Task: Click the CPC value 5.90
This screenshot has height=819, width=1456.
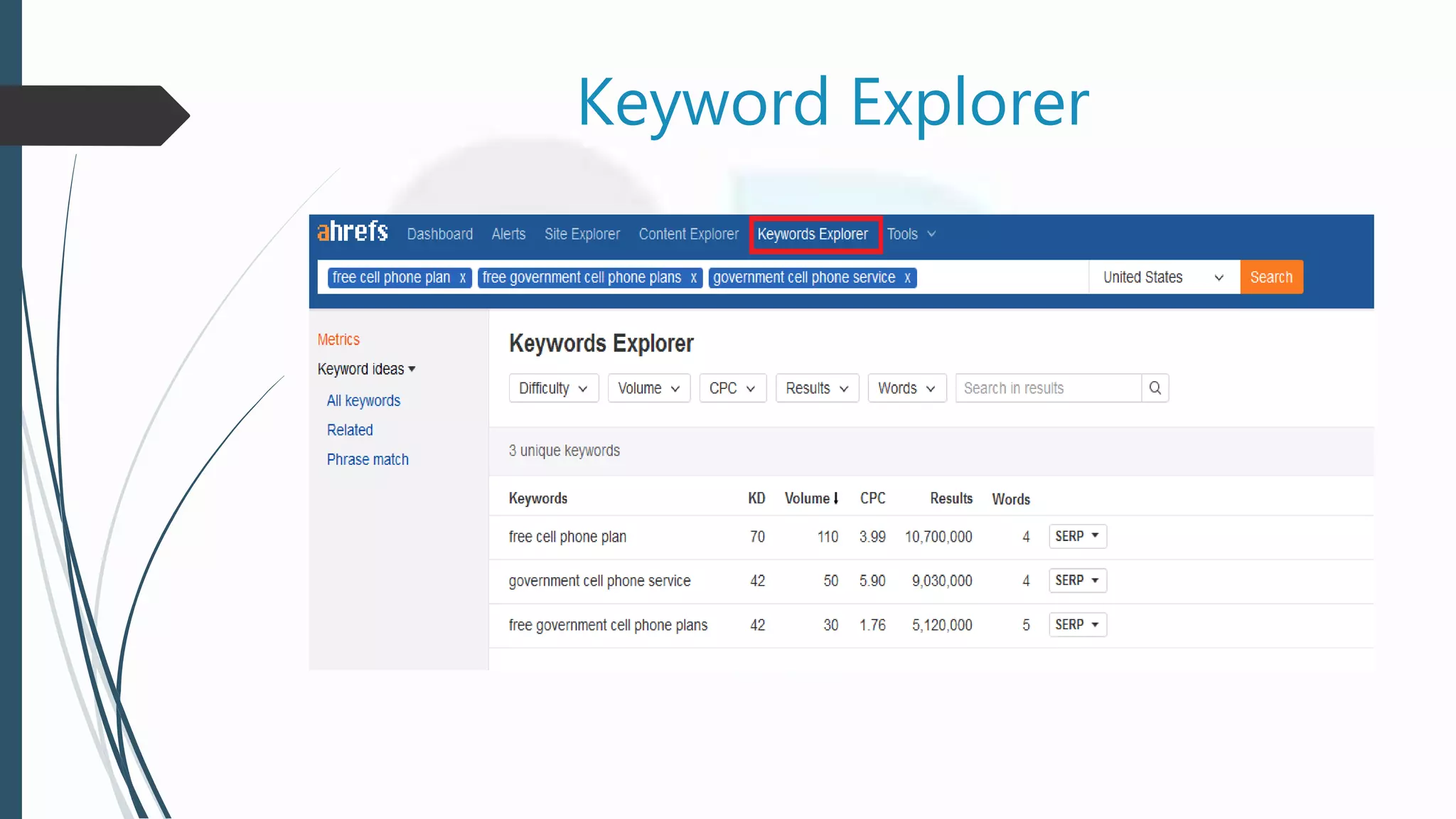Action: pyautogui.click(x=872, y=581)
